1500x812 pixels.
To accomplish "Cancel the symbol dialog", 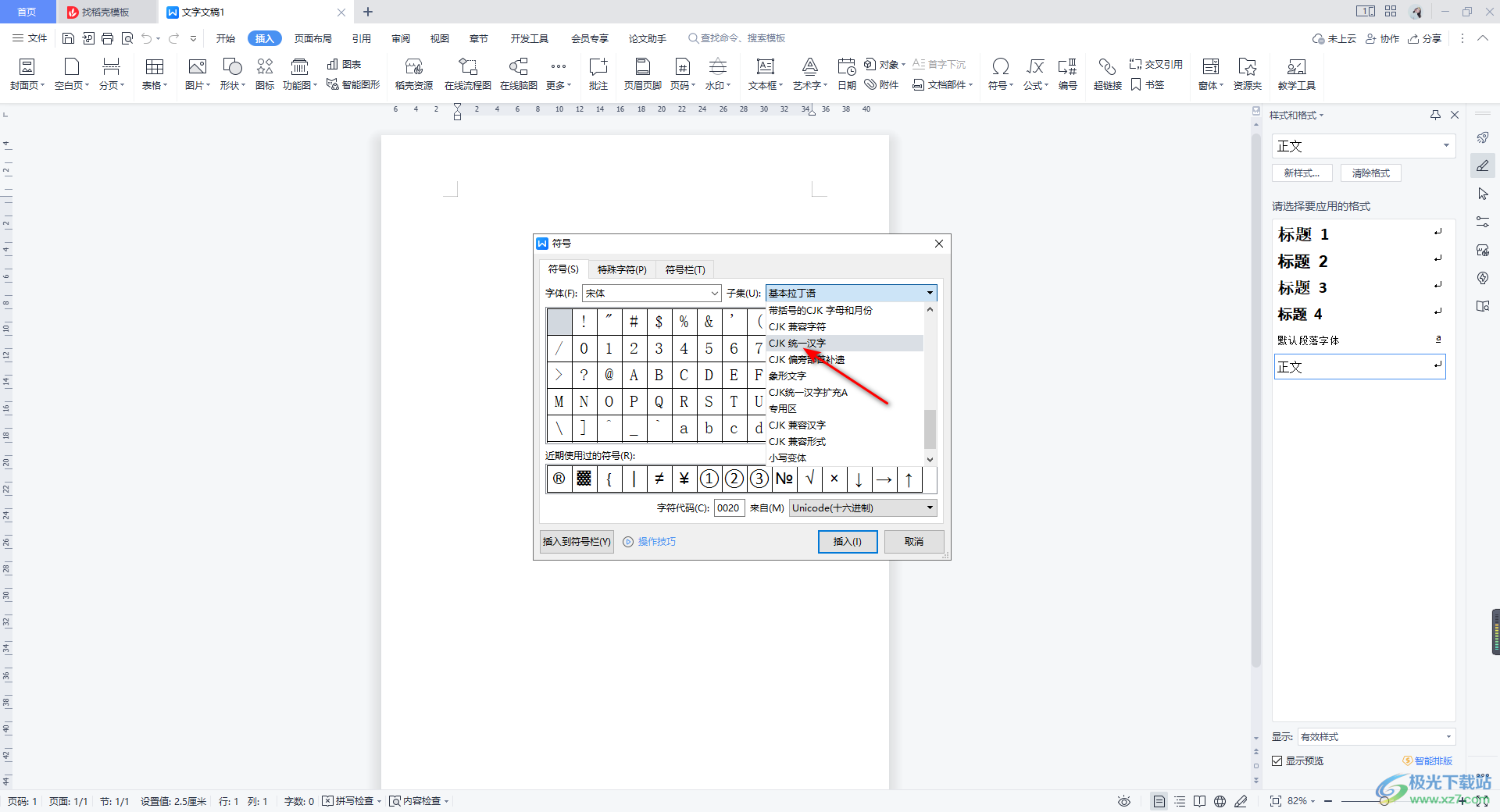I will pos(914,542).
